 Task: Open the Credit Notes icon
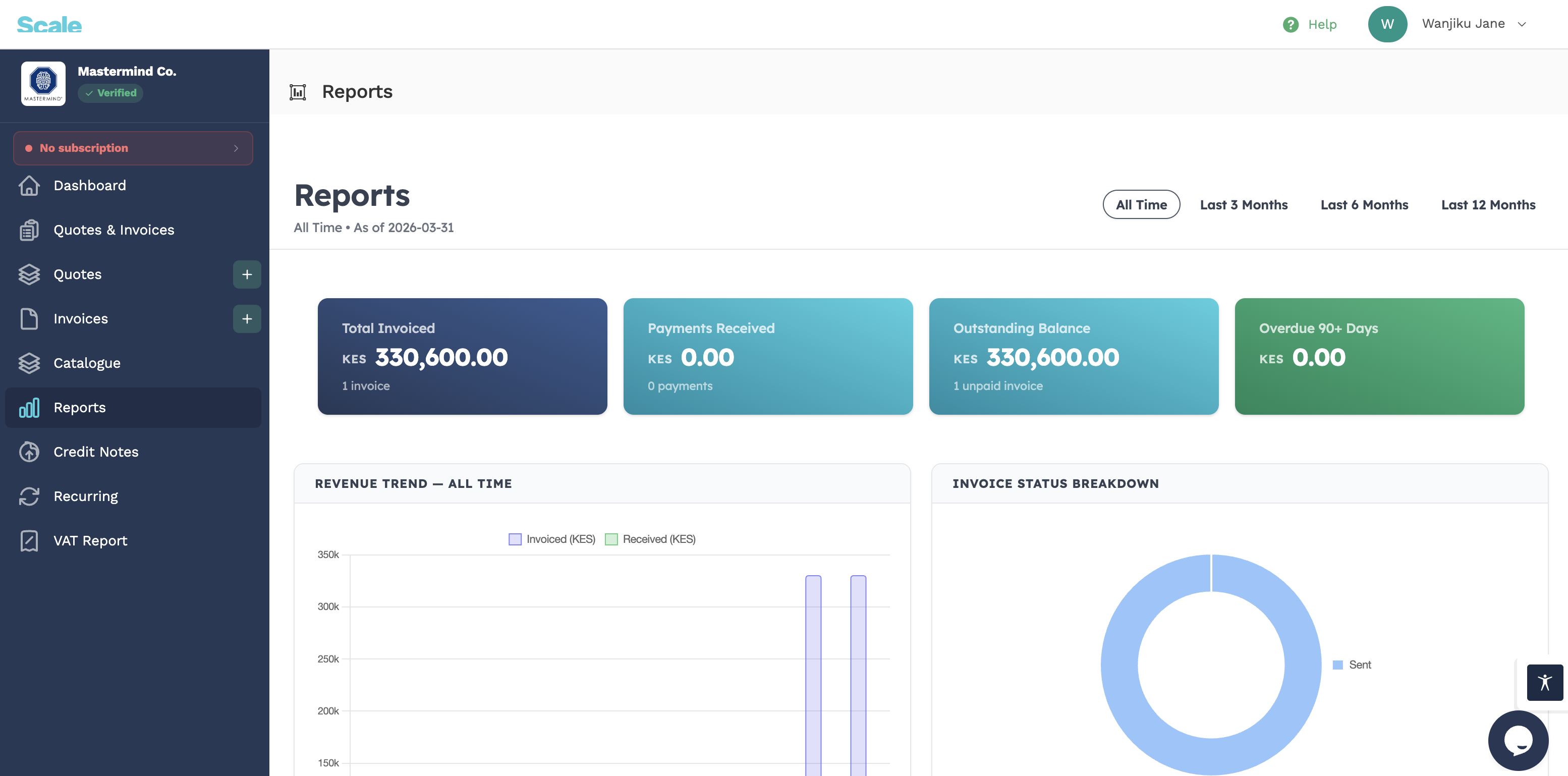29,452
